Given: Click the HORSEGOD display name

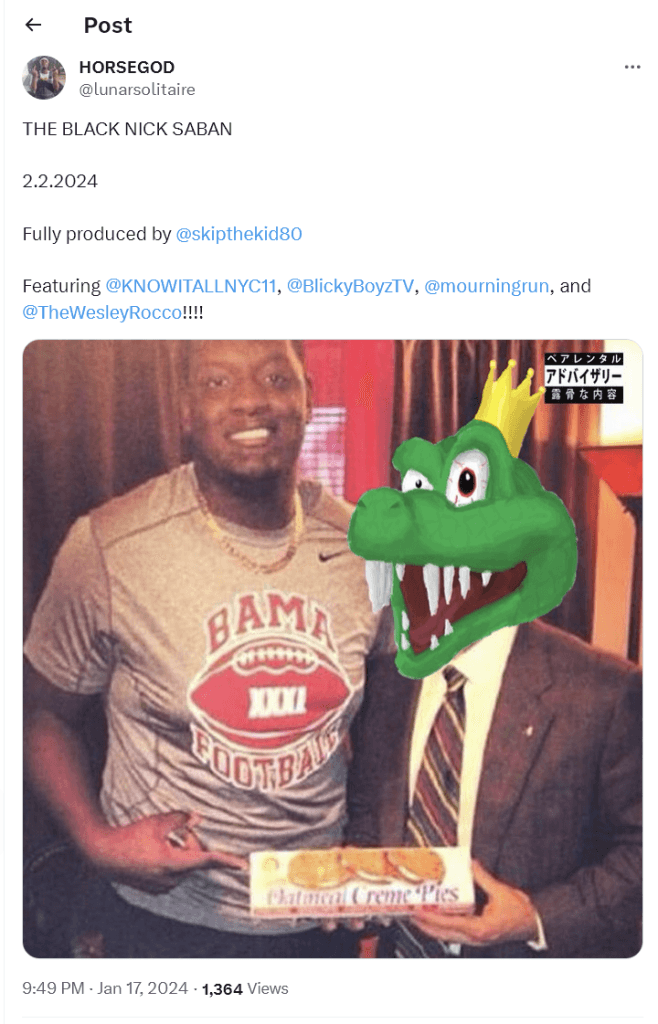Looking at the screenshot, I should [127, 67].
